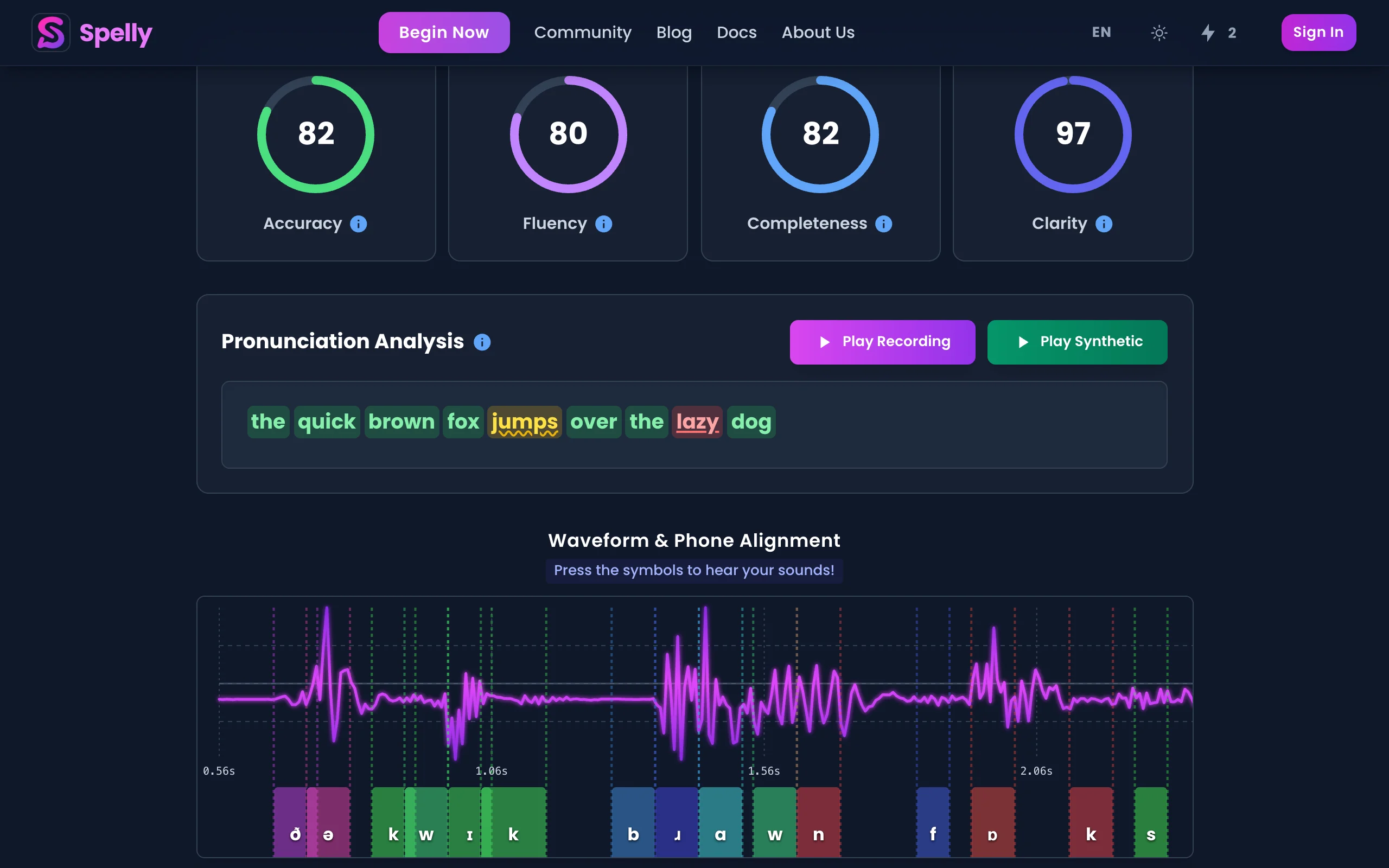Click the Begin Now button
This screenshot has width=1389, height=868.
tap(444, 33)
